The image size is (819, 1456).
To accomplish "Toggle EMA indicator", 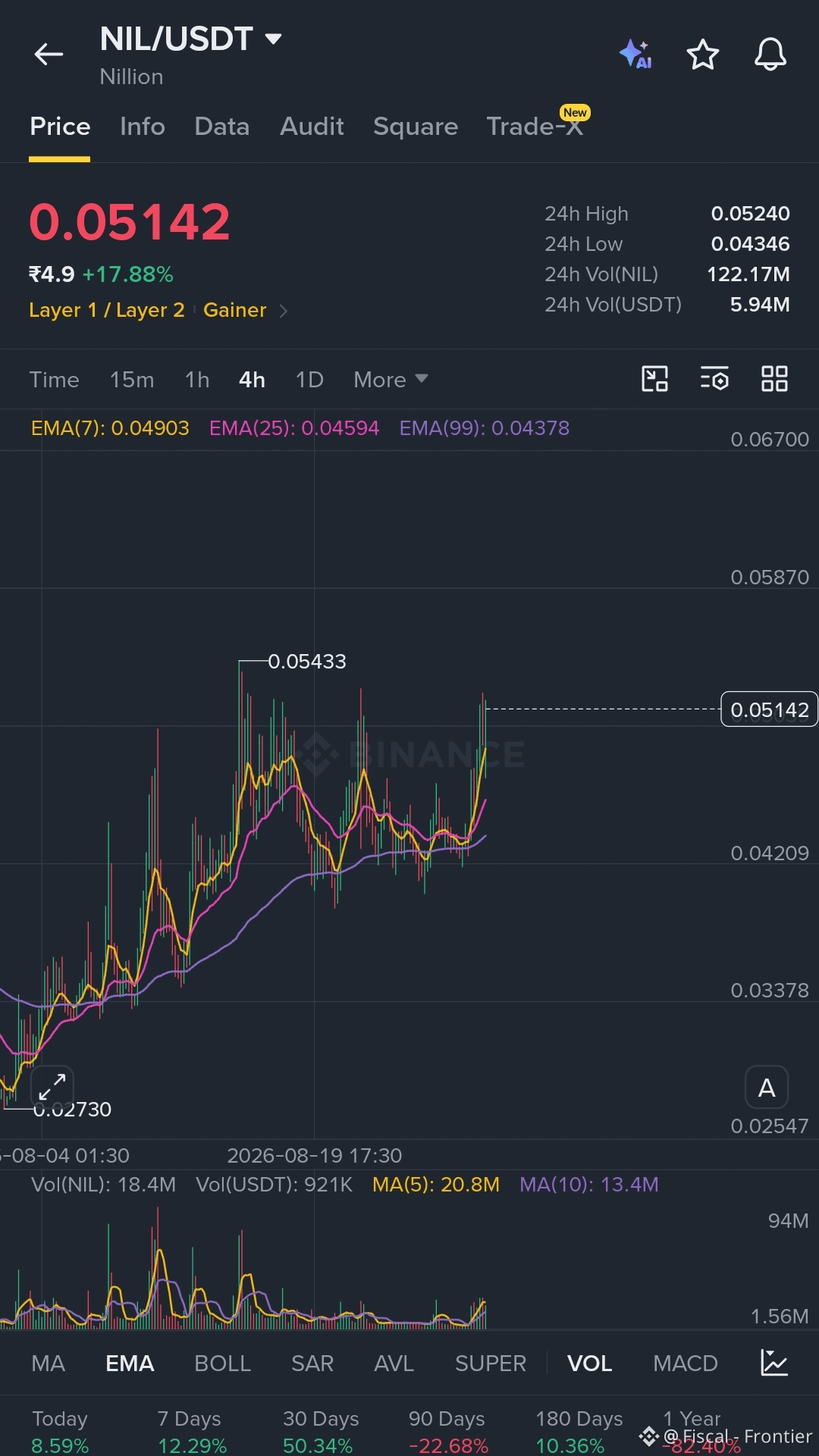I will point(130,1364).
